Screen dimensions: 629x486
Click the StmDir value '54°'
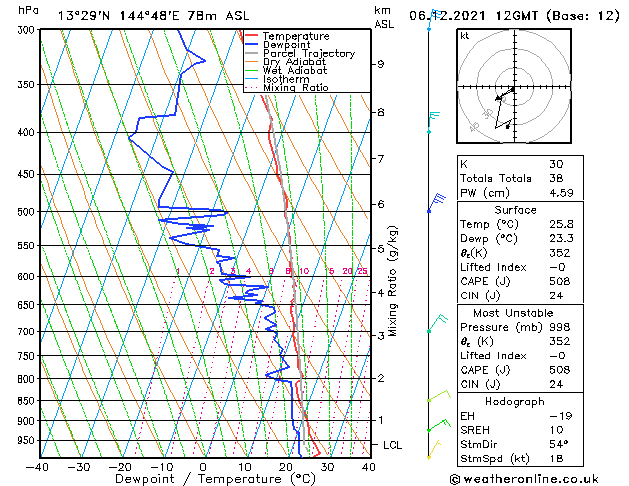coord(559,445)
